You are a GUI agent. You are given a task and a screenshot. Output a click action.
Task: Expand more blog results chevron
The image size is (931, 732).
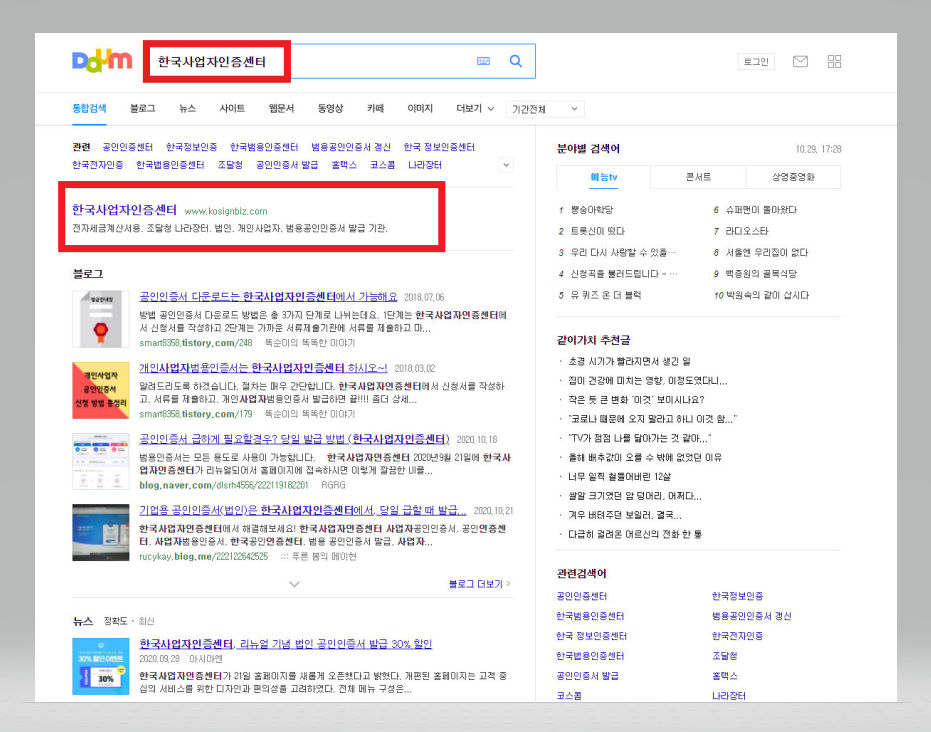(x=294, y=584)
